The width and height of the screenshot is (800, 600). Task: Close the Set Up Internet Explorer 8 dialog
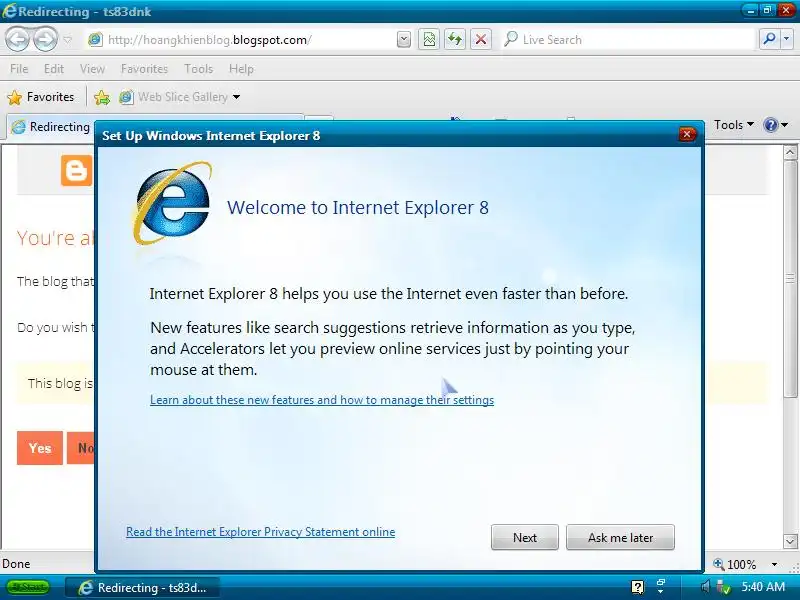687,134
